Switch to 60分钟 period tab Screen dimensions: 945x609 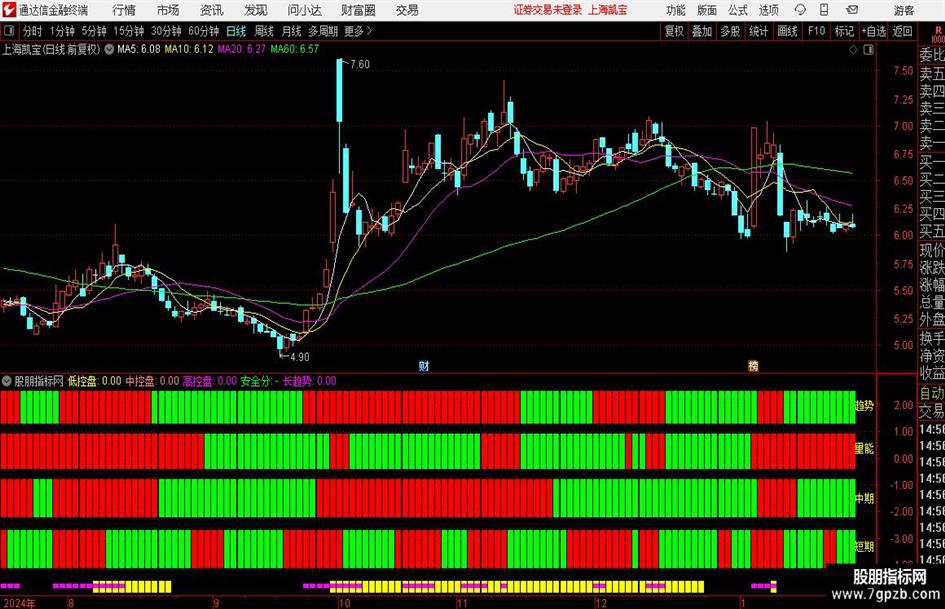[x=203, y=31]
